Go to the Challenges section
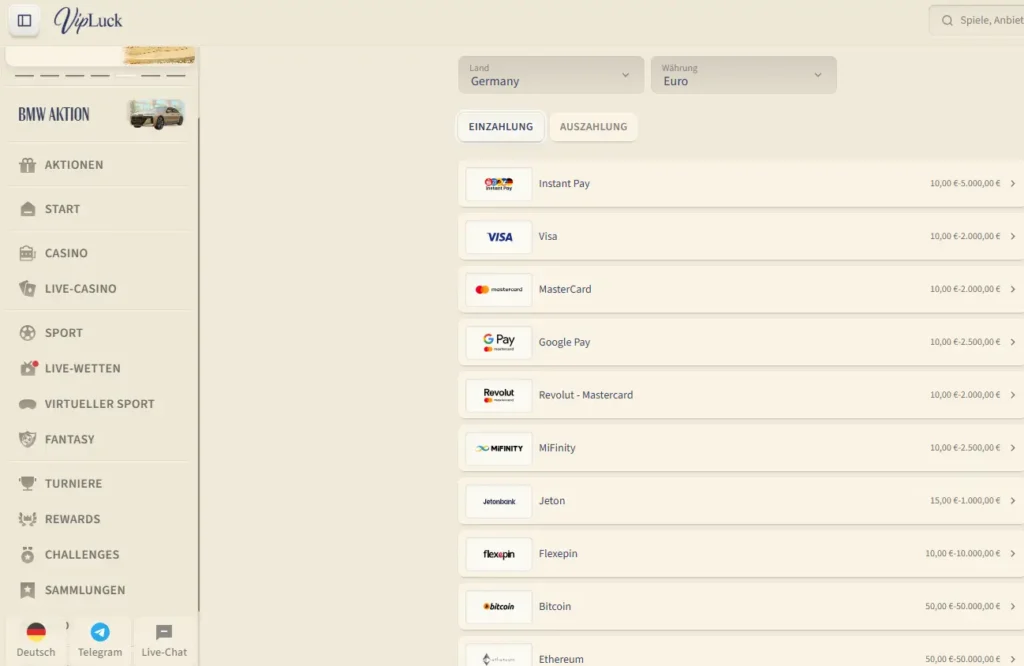 99,554
